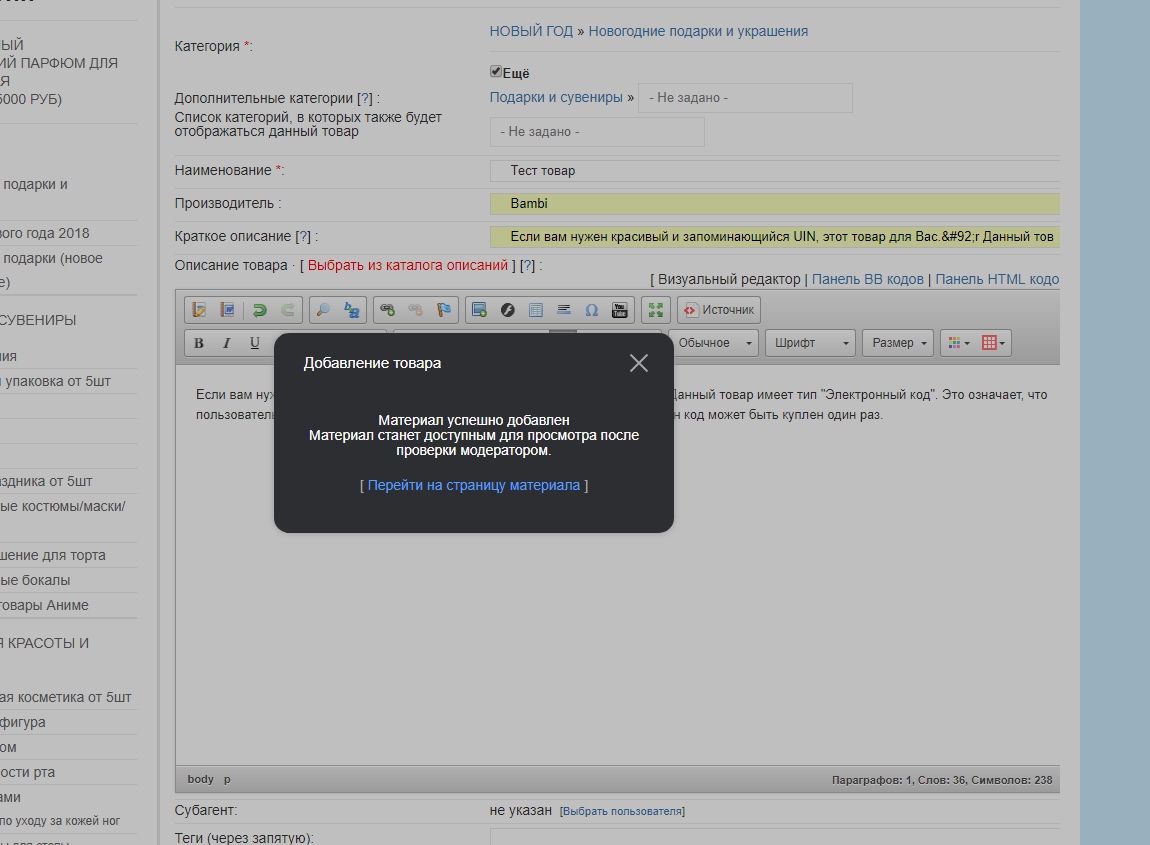Viewport: 1150px width, 845px height.
Task: Focus the Краткое описание input field
Action: 774,237
